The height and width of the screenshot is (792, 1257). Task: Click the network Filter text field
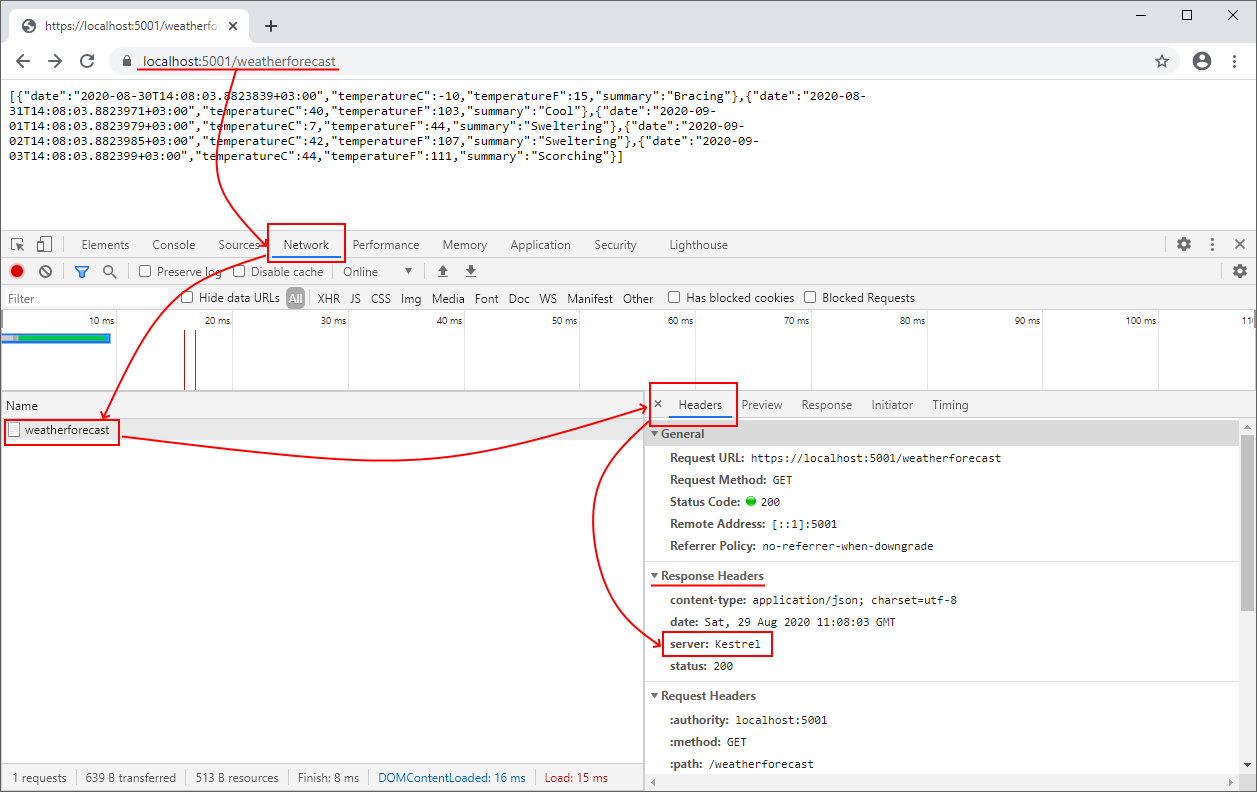pyautogui.click(x=88, y=298)
